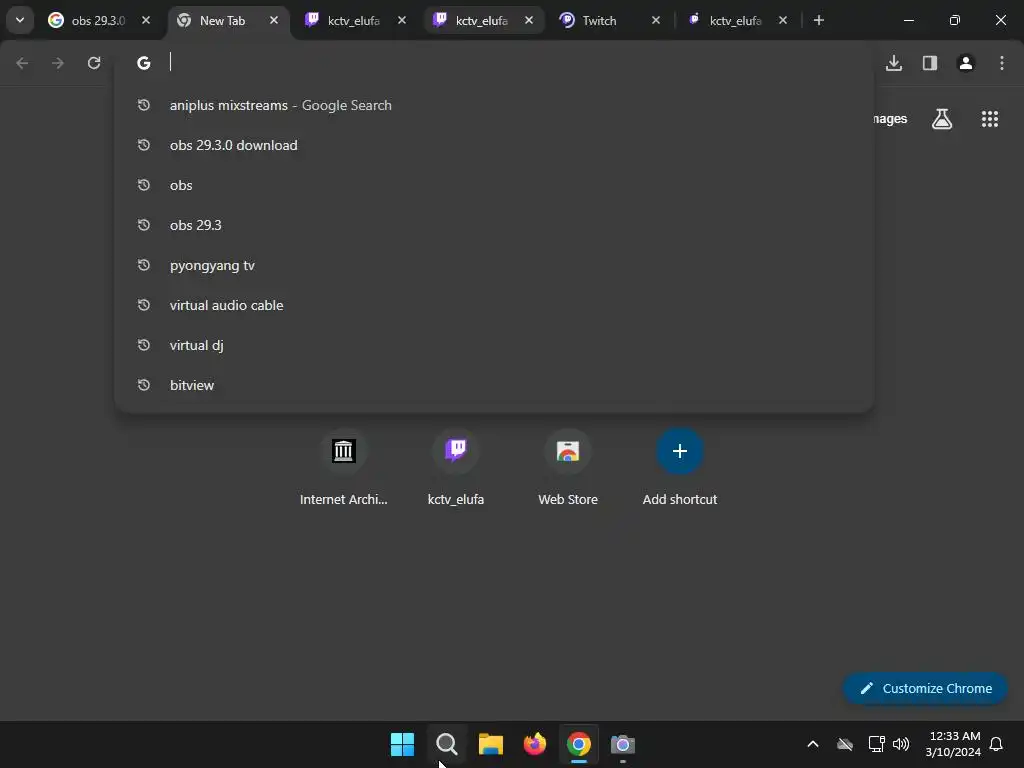1024x768 pixels.
Task: Open Chrome three-dot menu
Action: click(x=1002, y=63)
